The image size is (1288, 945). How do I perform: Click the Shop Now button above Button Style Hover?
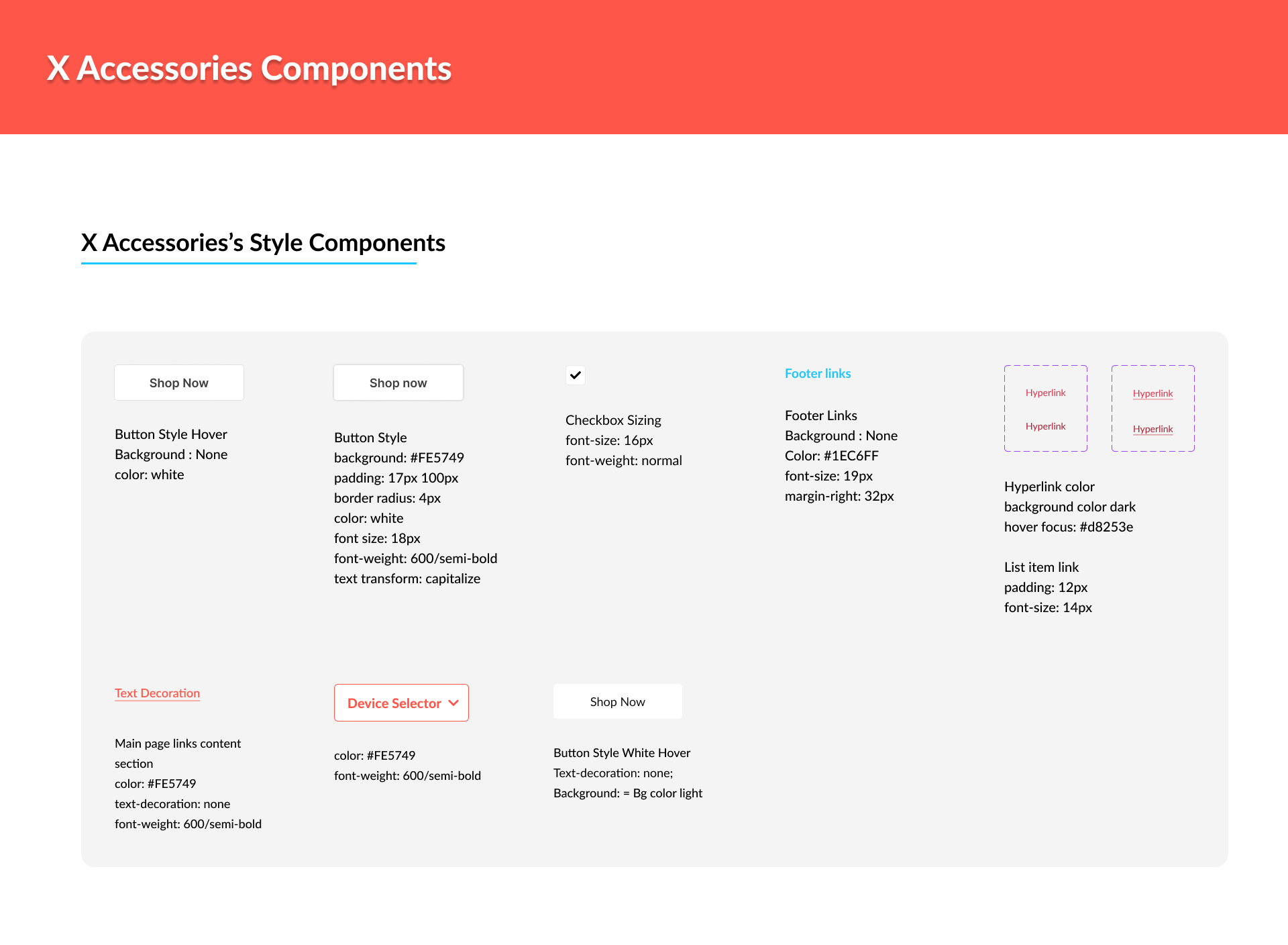[179, 383]
